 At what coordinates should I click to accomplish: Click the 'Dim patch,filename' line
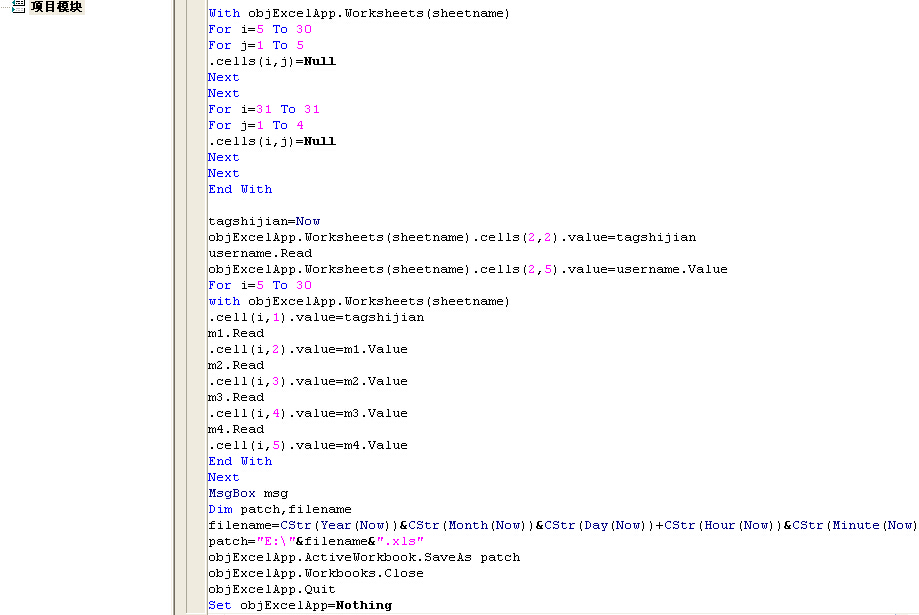coord(280,509)
